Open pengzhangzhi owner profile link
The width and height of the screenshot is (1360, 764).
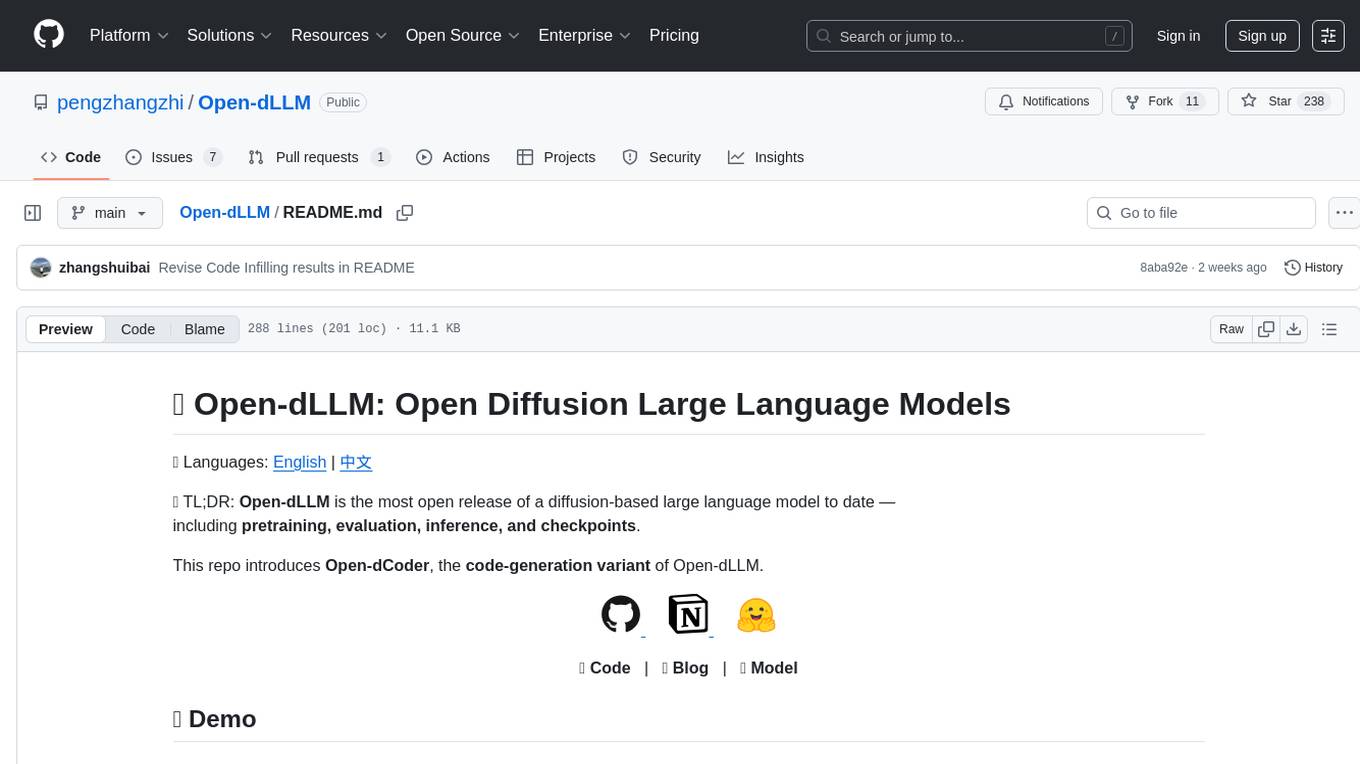120,102
